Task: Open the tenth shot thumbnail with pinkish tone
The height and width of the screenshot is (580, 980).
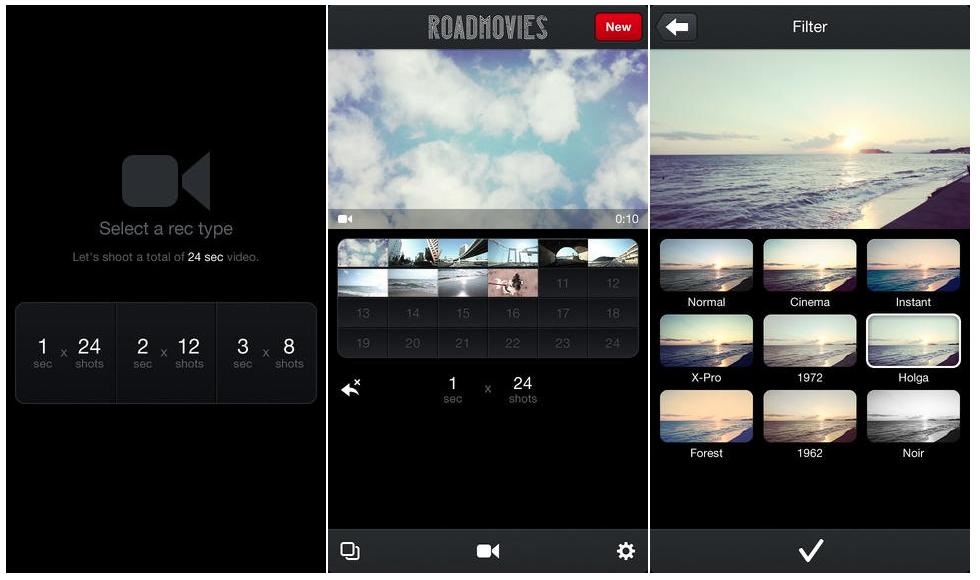Action: pyautogui.click(x=513, y=283)
